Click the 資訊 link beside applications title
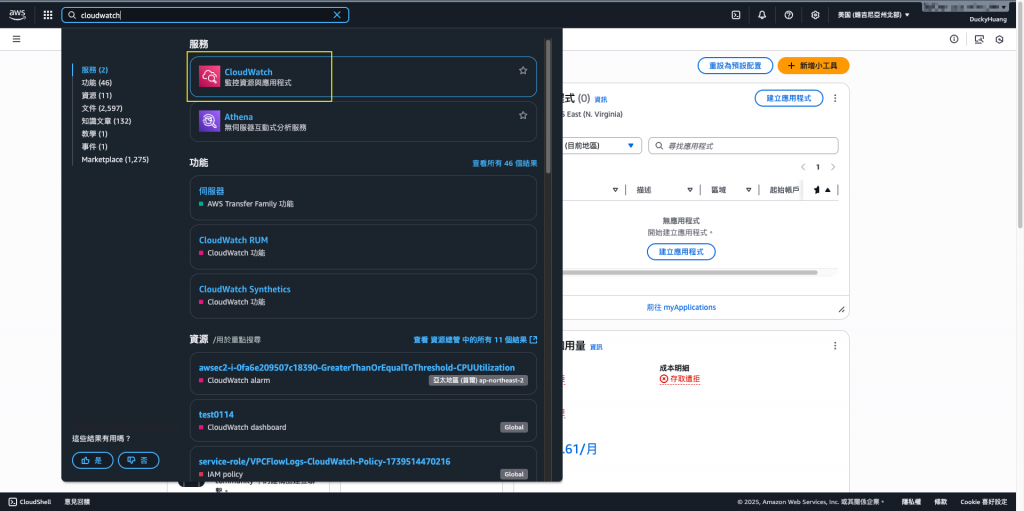Screen dimensions: 1024x511 tap(600, 99)
